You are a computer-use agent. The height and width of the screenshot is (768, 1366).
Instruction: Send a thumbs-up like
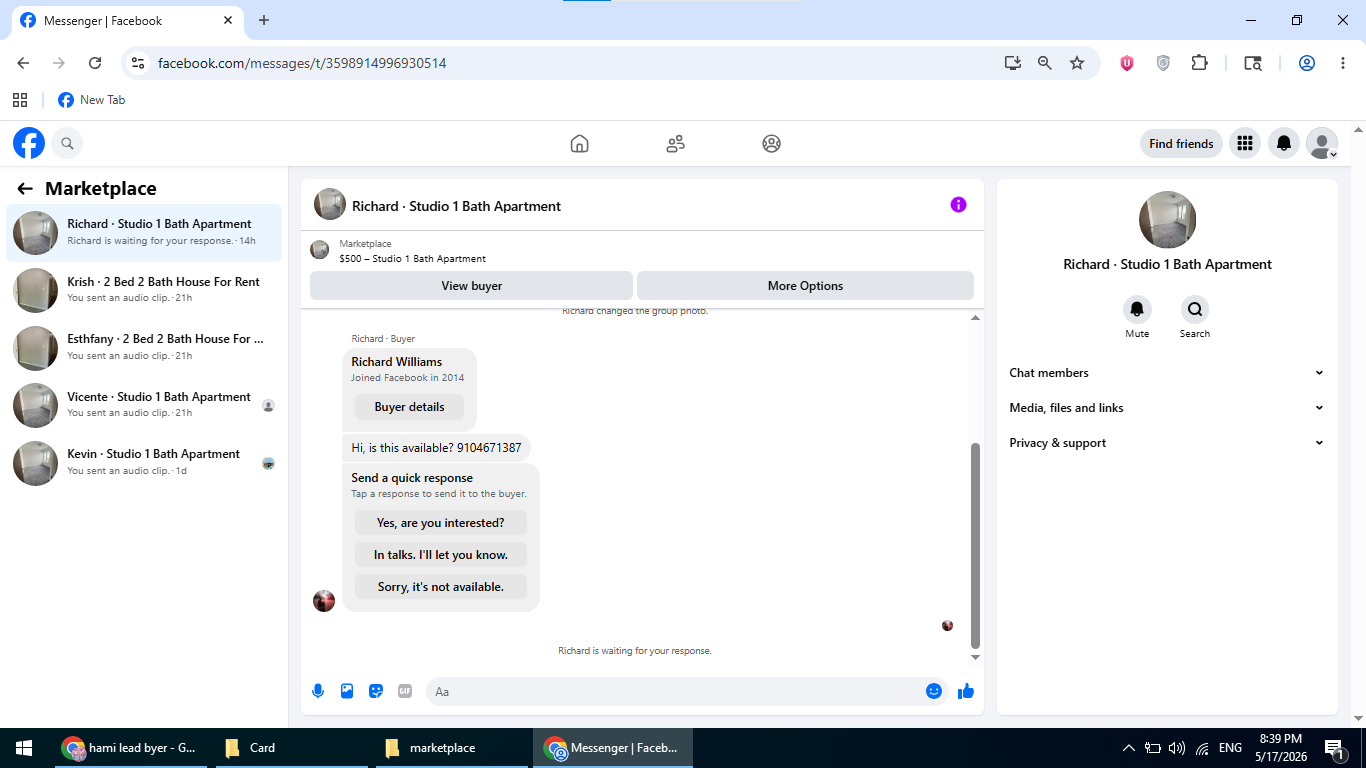pos(966,691)
